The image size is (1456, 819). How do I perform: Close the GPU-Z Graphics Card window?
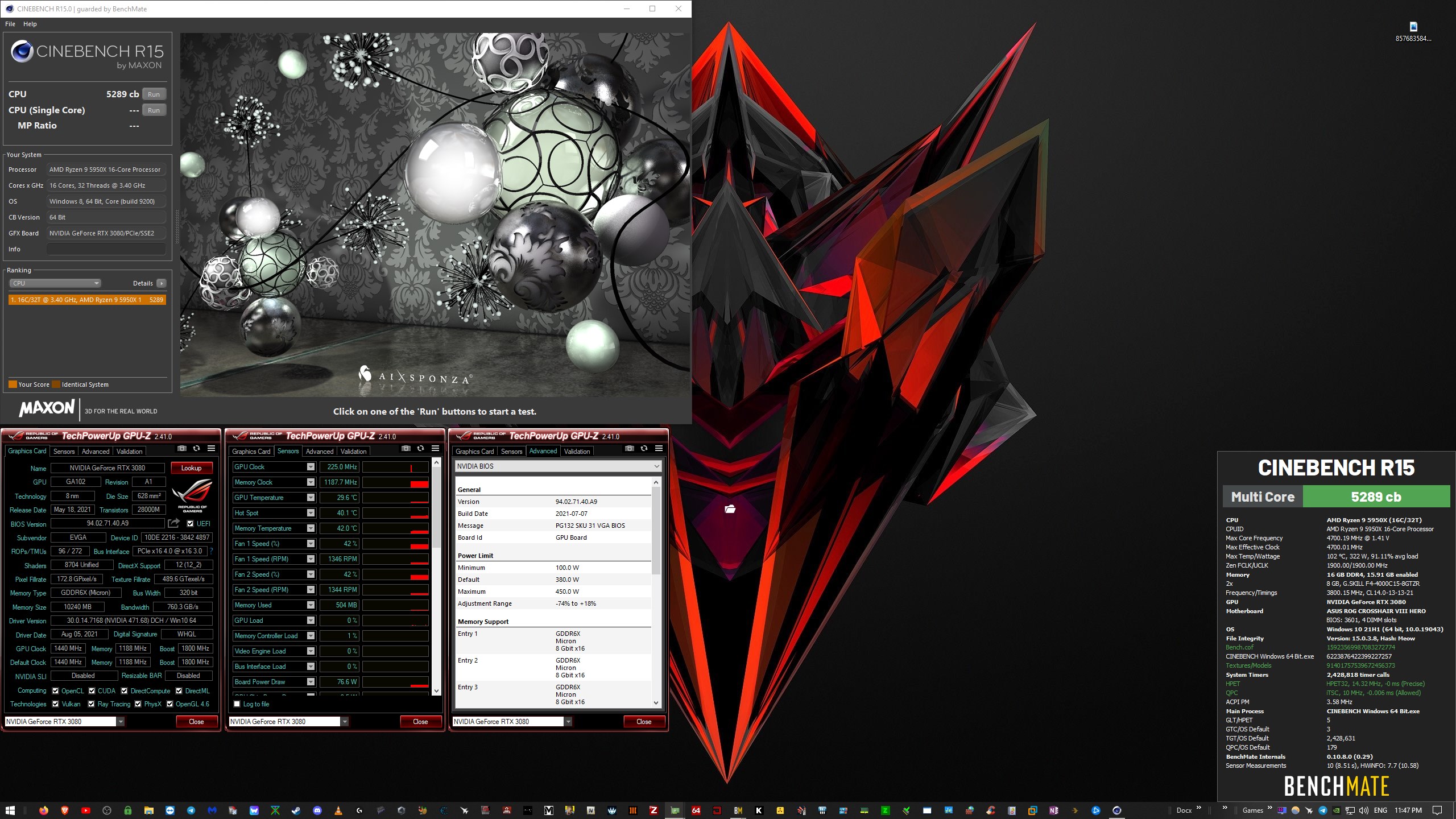point(196,722)
